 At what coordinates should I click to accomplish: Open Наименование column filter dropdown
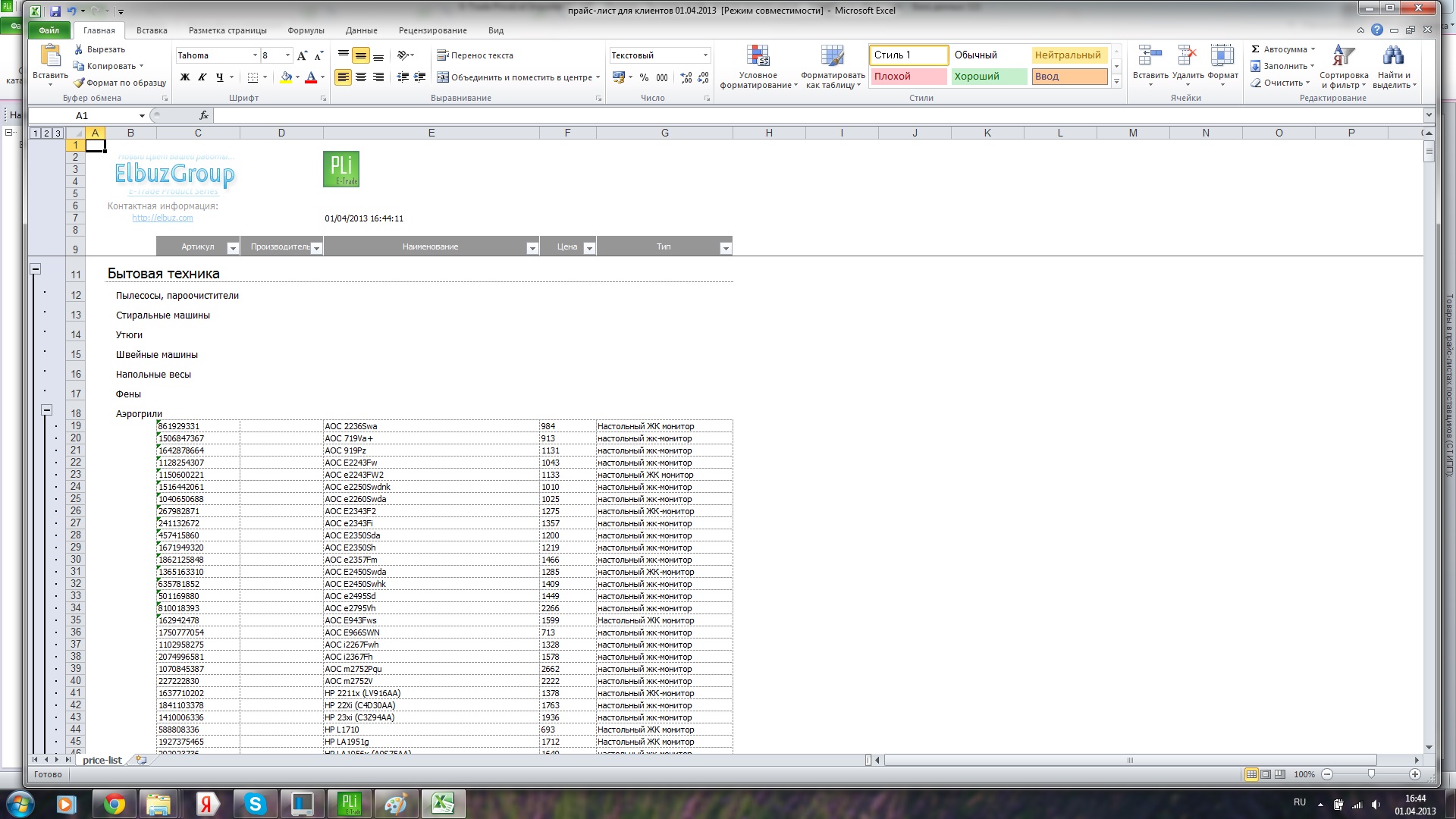click(532, 248)
